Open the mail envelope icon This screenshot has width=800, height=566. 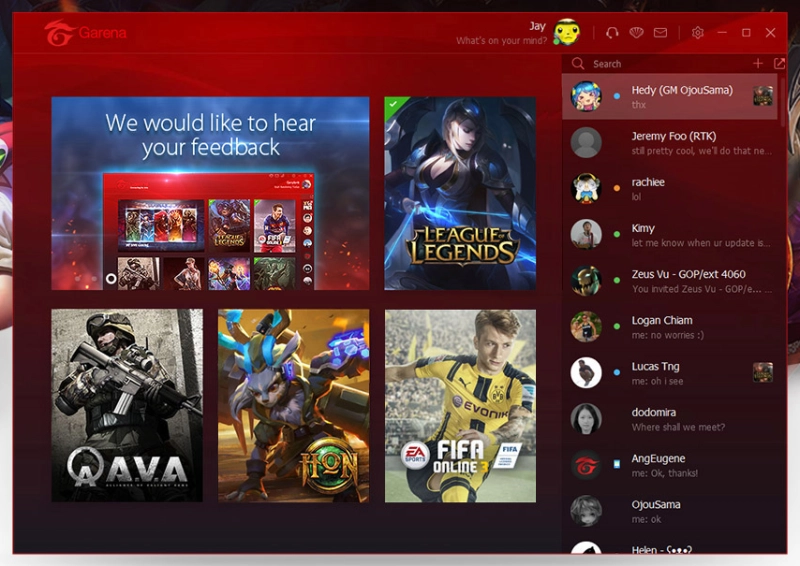point(660,33)
